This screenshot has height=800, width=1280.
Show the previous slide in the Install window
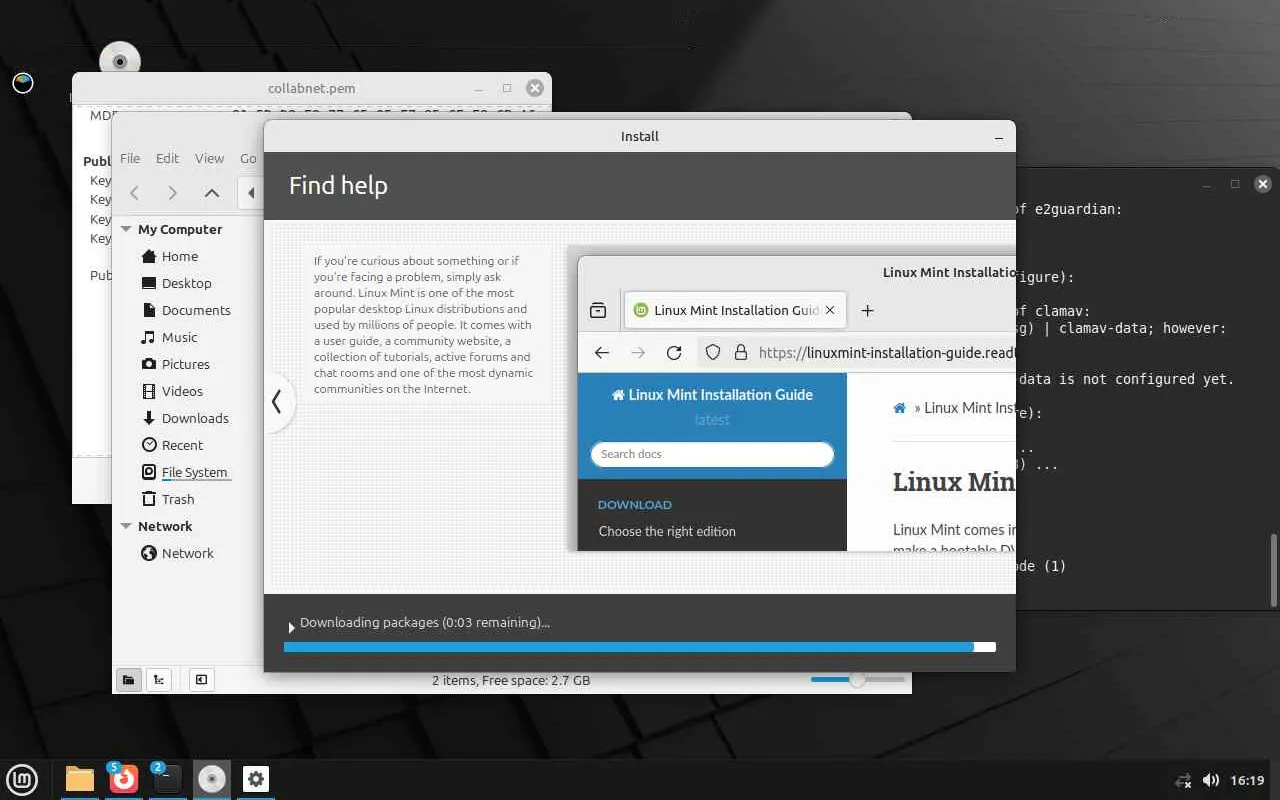coord(277,402)
